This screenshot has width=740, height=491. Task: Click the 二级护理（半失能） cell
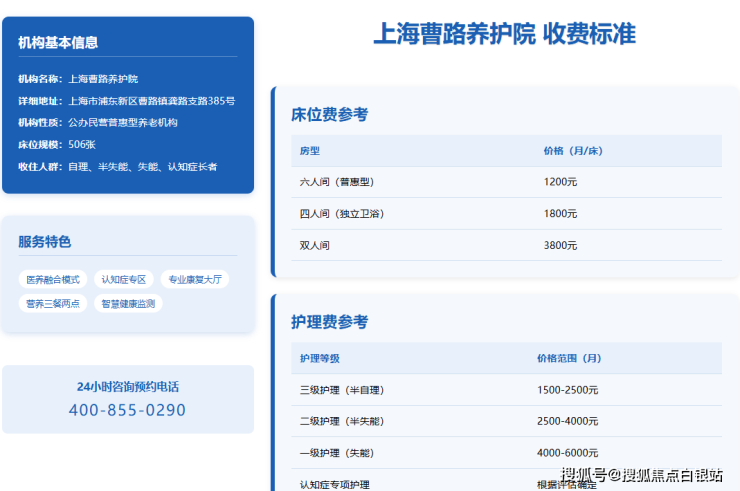[342, 421]
